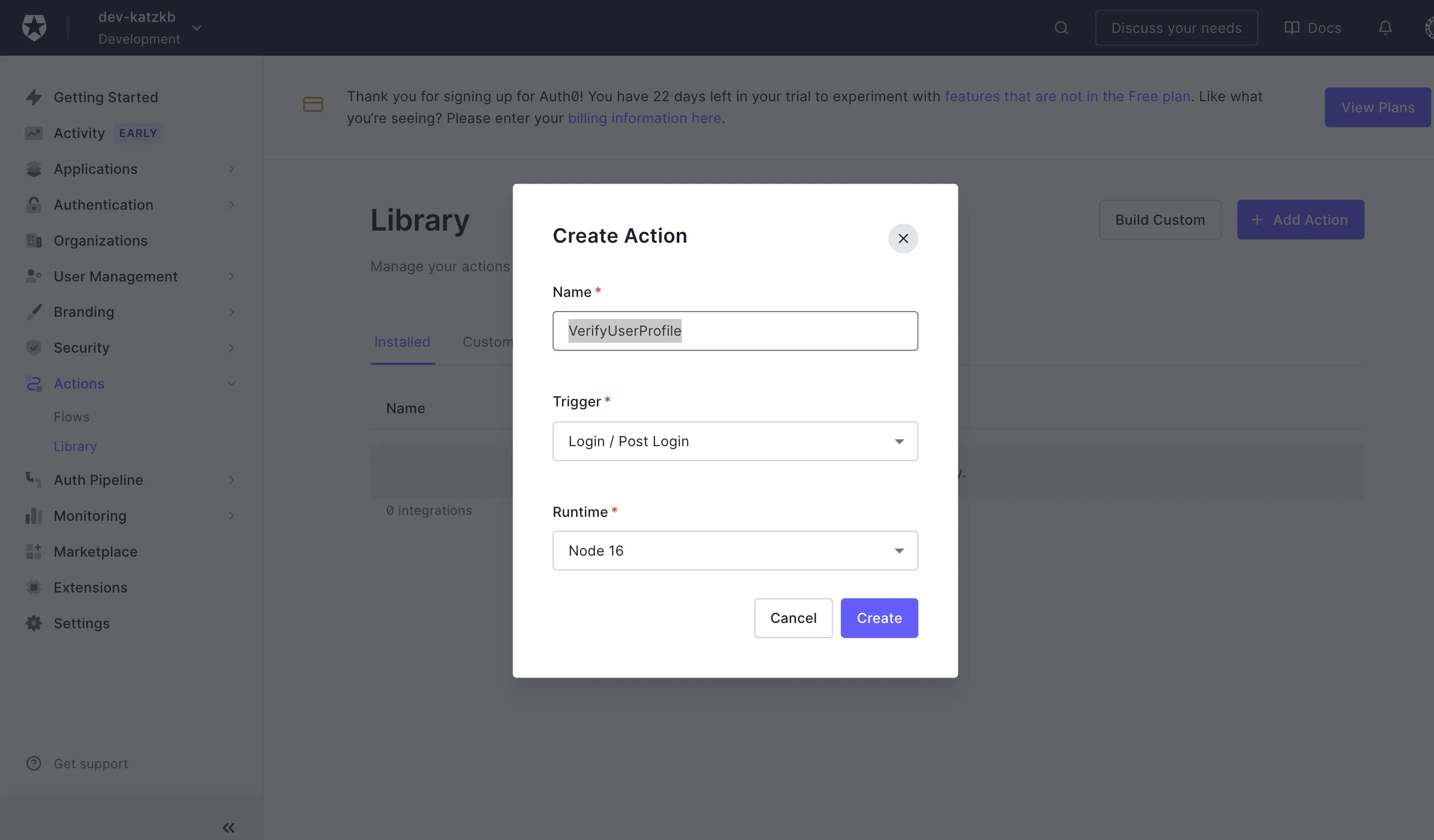This screenshot has height=840, width=1434.
Task: Expand the Authentication menu chevron
Action: [231, 205]
